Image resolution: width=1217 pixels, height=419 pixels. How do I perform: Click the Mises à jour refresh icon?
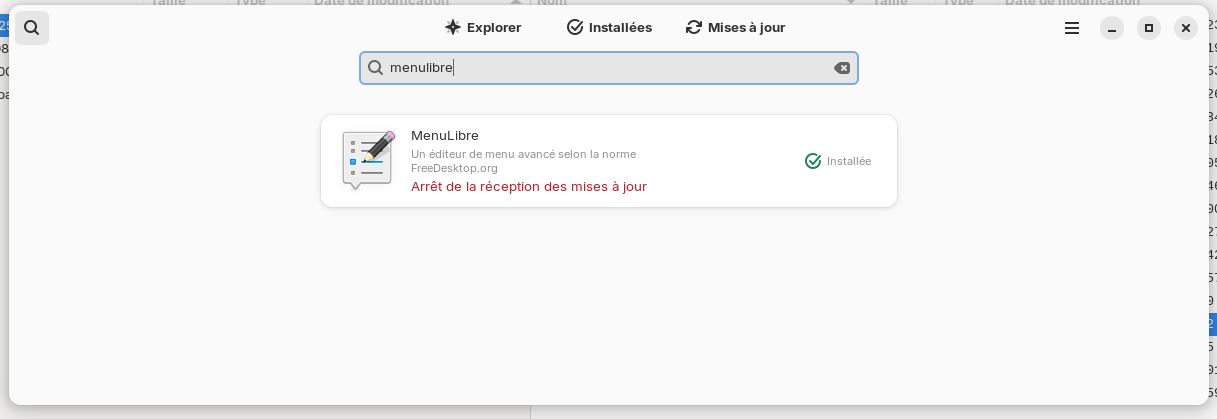tap(694, 28)
